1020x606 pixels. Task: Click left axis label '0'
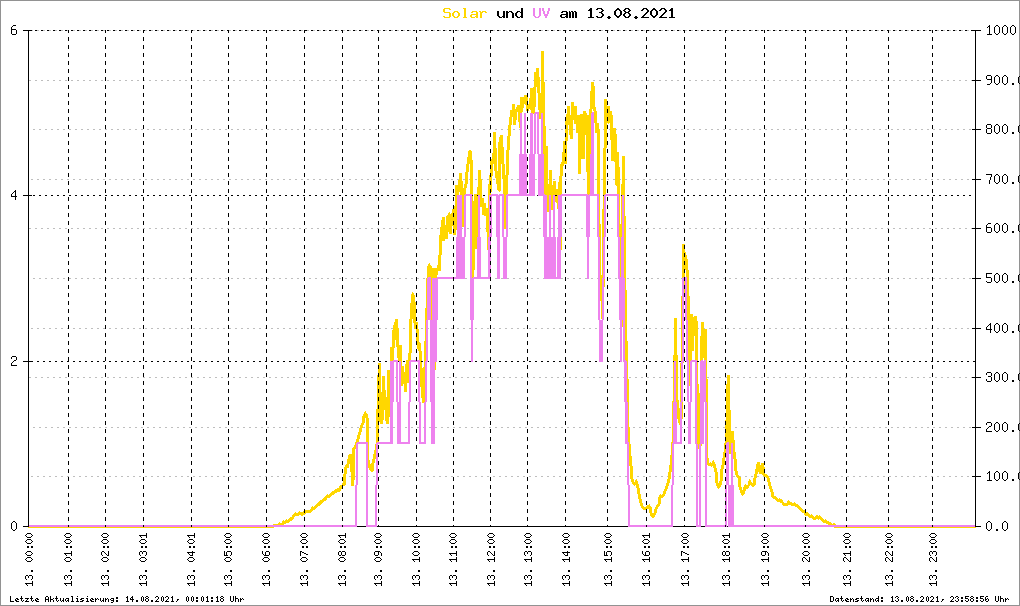(x=14, y=527)
